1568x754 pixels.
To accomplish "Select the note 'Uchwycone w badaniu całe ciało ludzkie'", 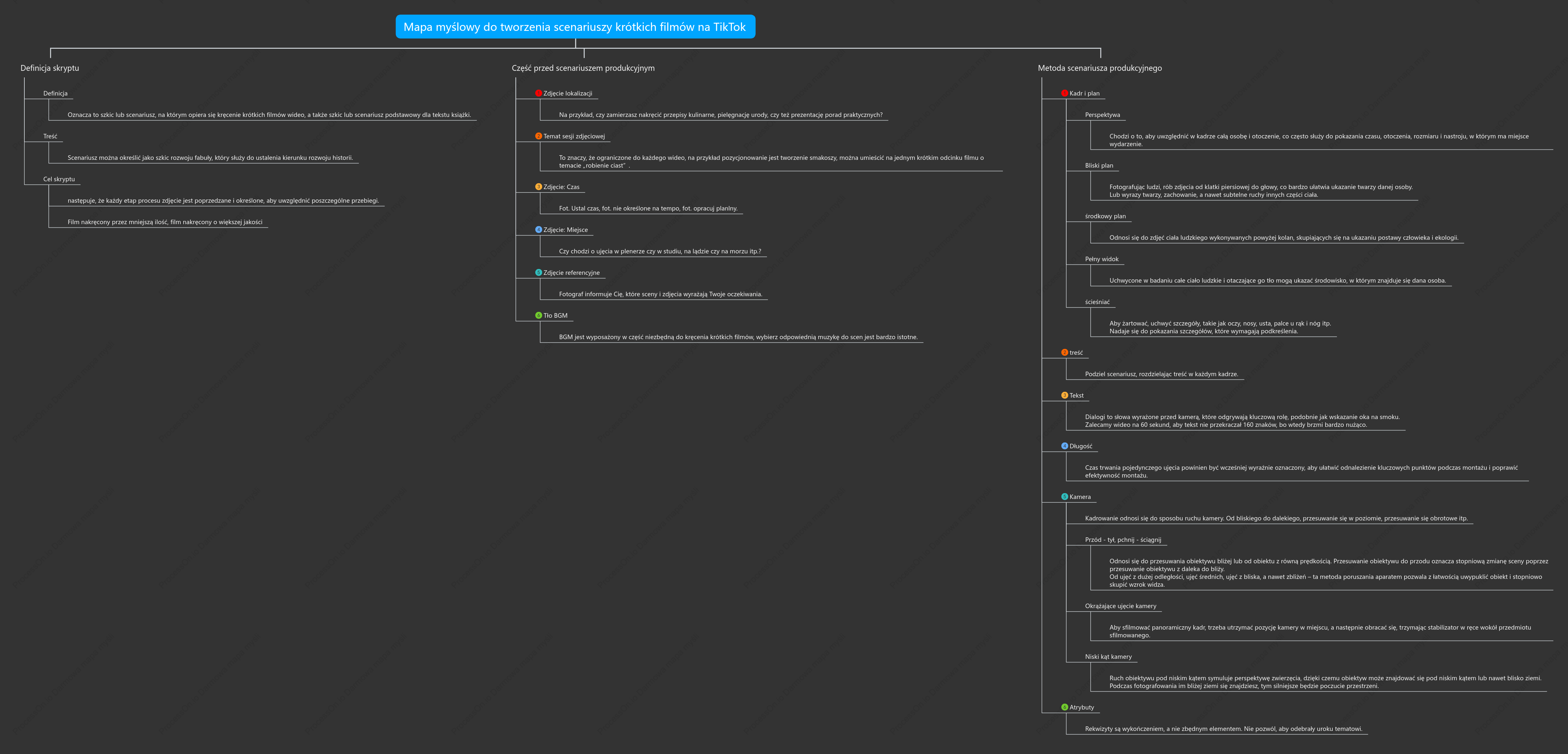I will pyautogui.click(x=1278, y=281).
